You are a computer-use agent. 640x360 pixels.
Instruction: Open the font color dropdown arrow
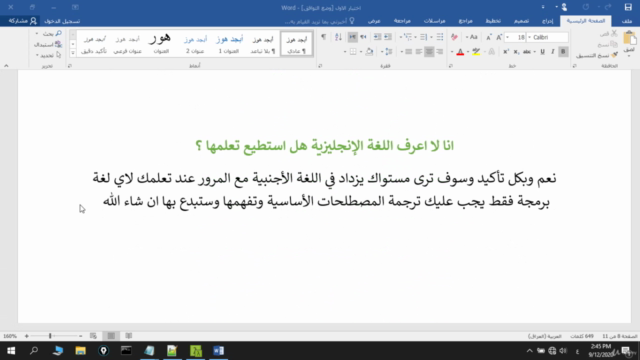[452, 52]
